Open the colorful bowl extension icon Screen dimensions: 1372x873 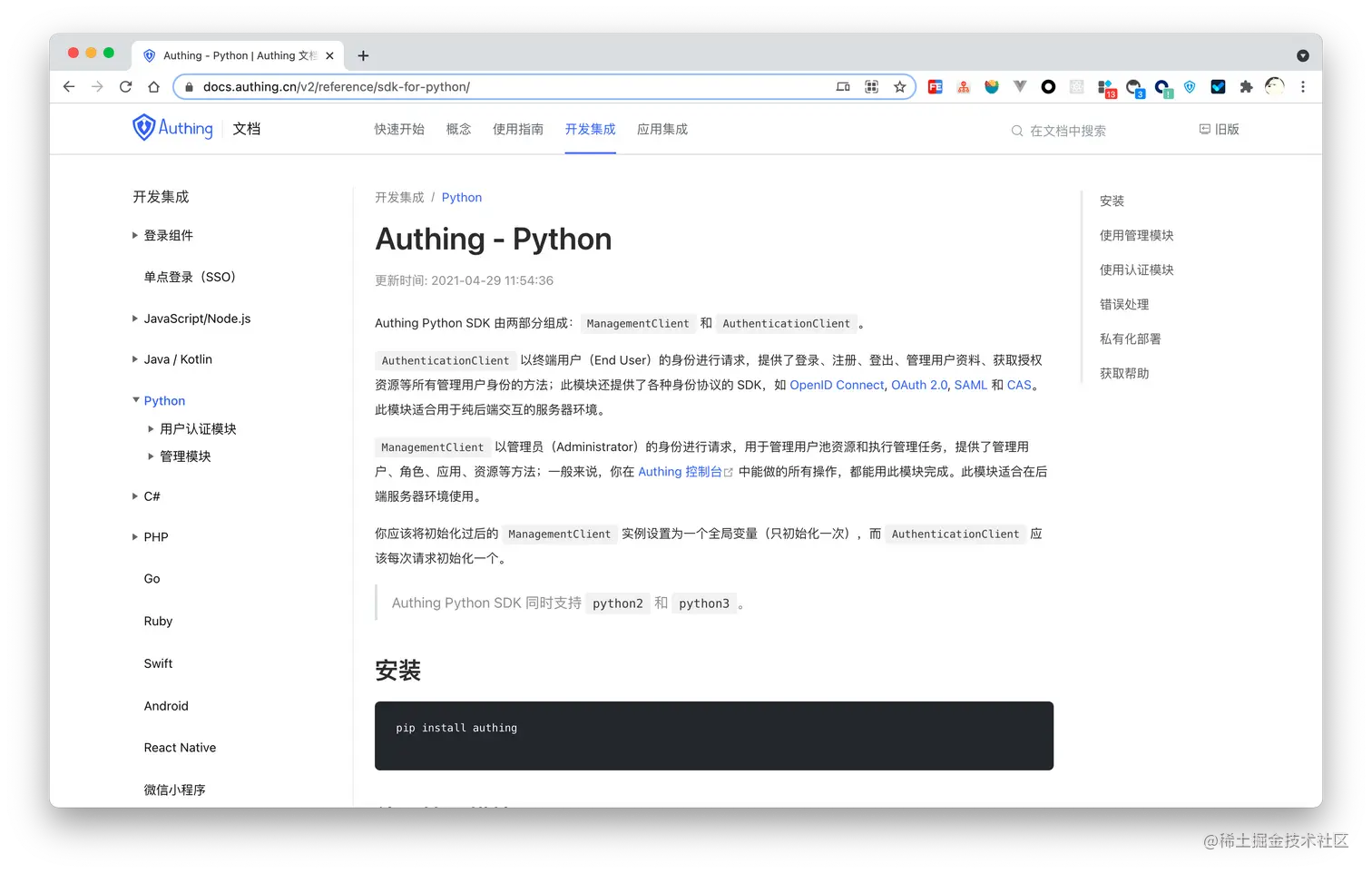(992, 87)
